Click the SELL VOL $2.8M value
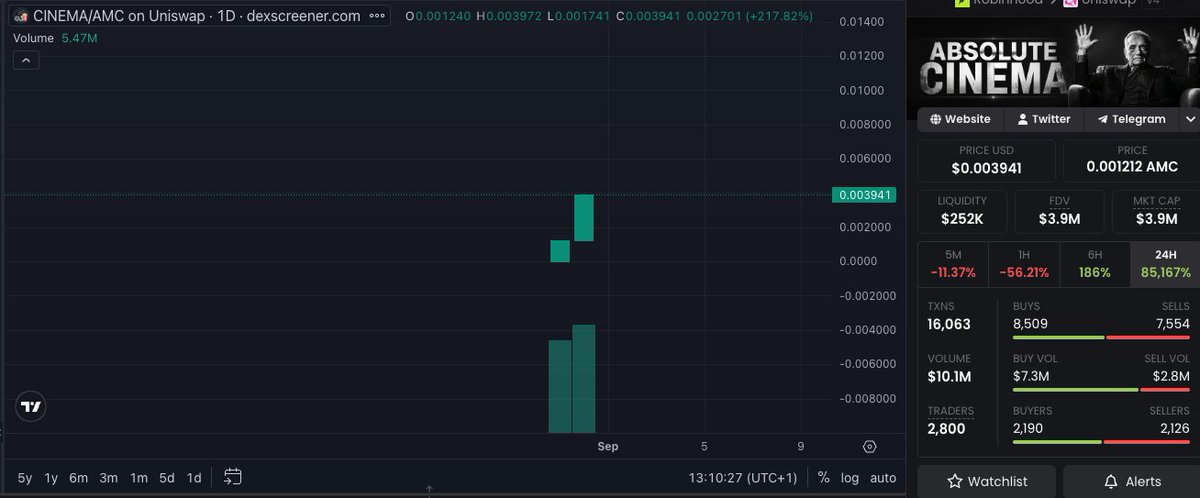Viewport: 1200px width, 498px height. (1170, 376)
